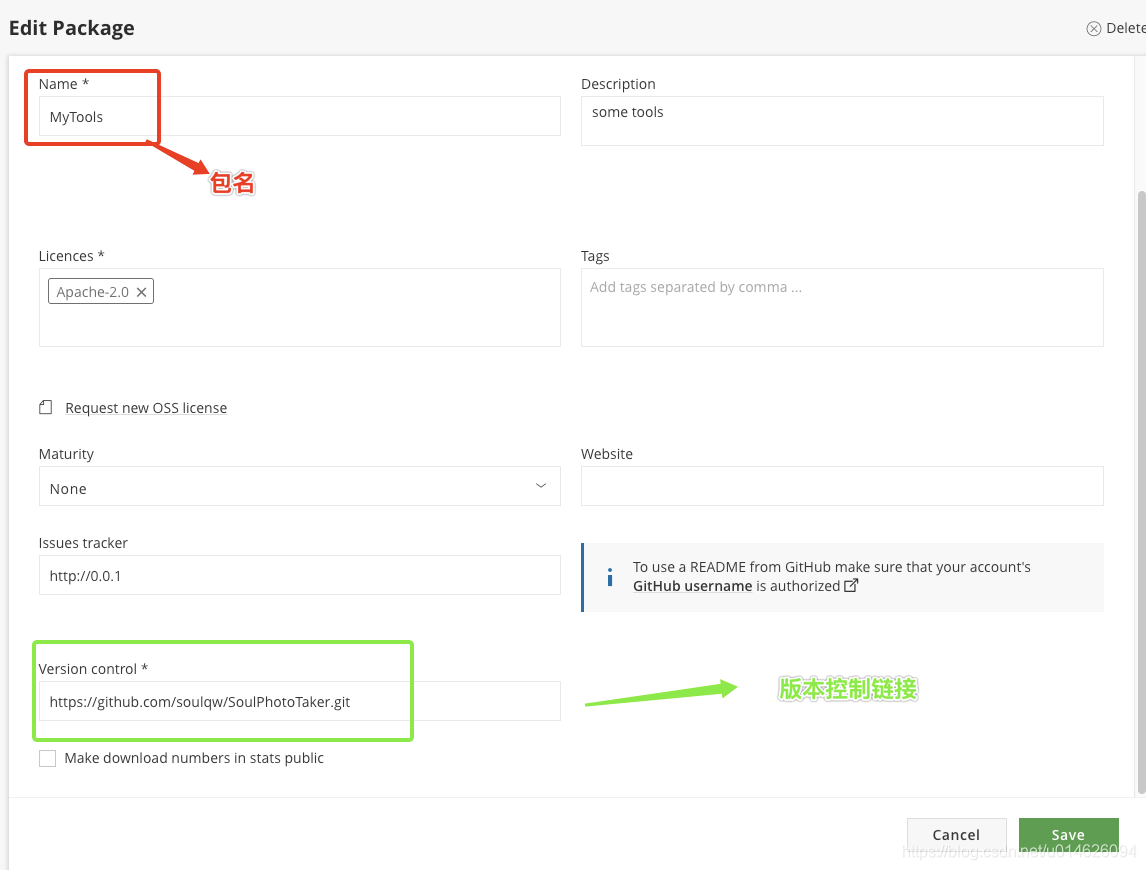
Task: Select the Website input field
Action: pos(842,486)
